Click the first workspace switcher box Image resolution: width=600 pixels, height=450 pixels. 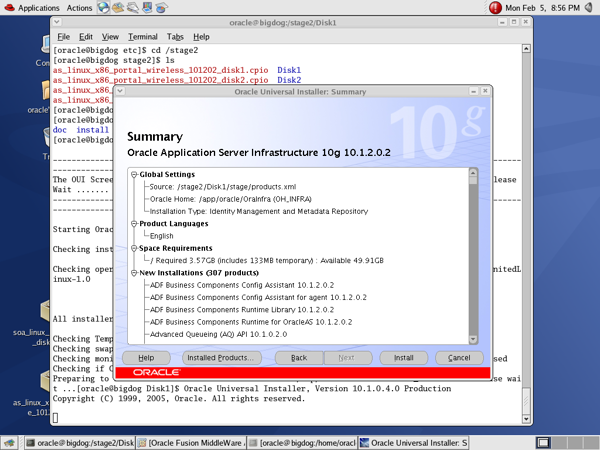(x=543, y=443)
